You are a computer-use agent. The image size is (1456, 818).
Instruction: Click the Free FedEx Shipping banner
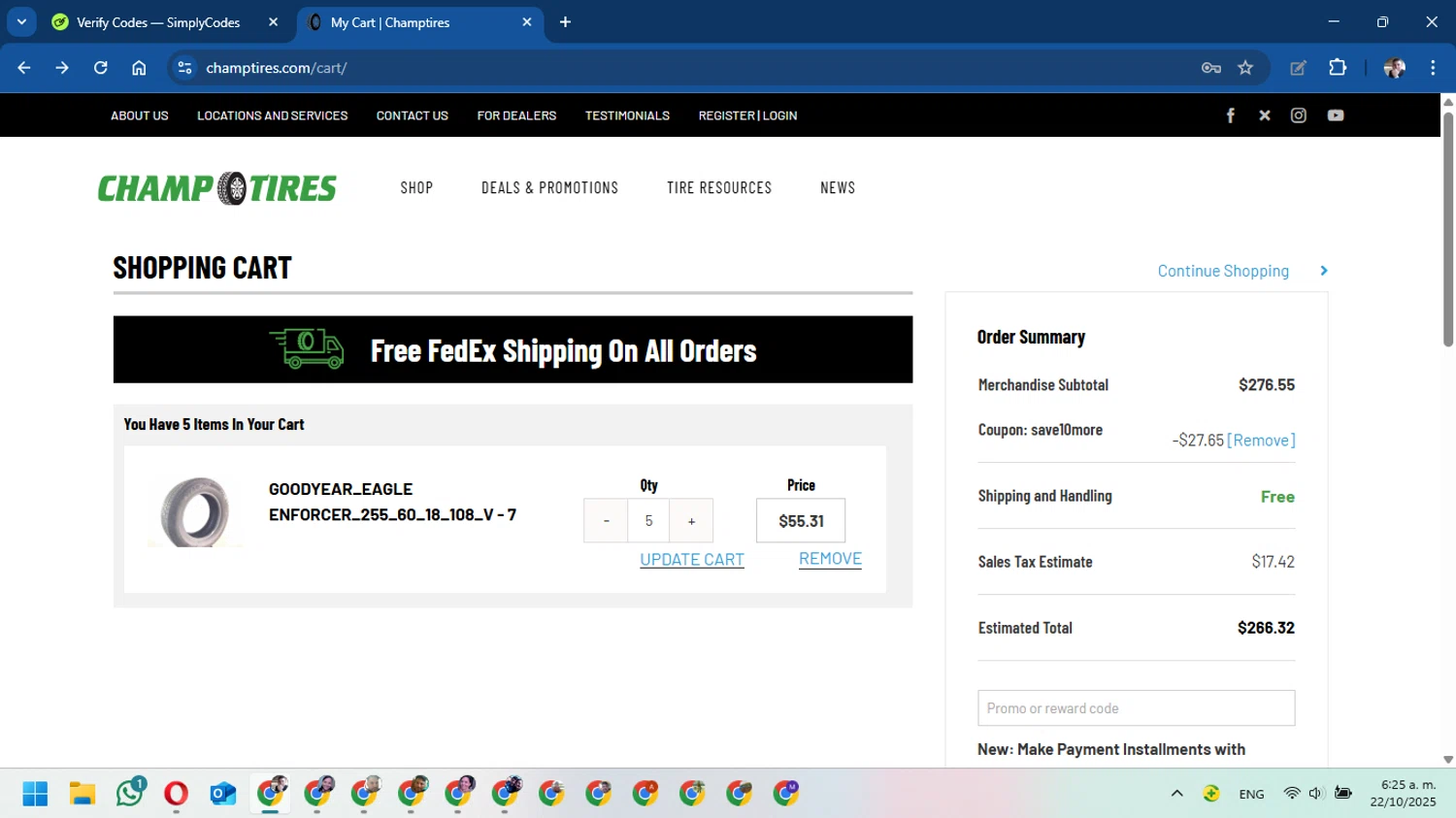point(513,349)
